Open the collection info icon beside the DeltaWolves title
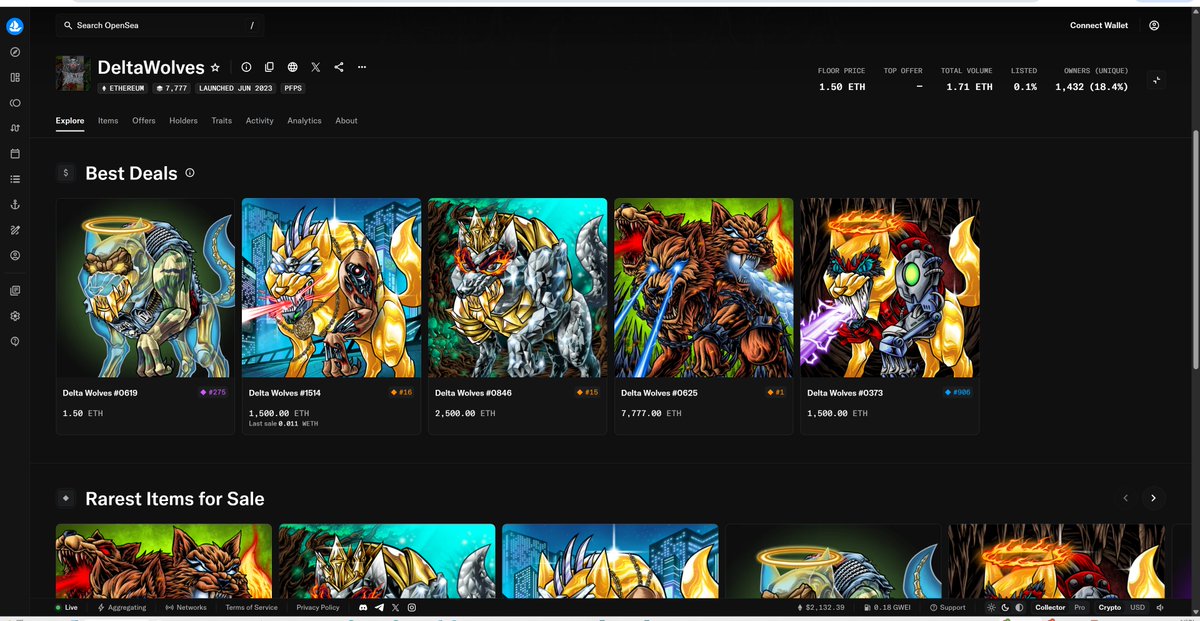1200x621 pixels. (x=246, y=67)
